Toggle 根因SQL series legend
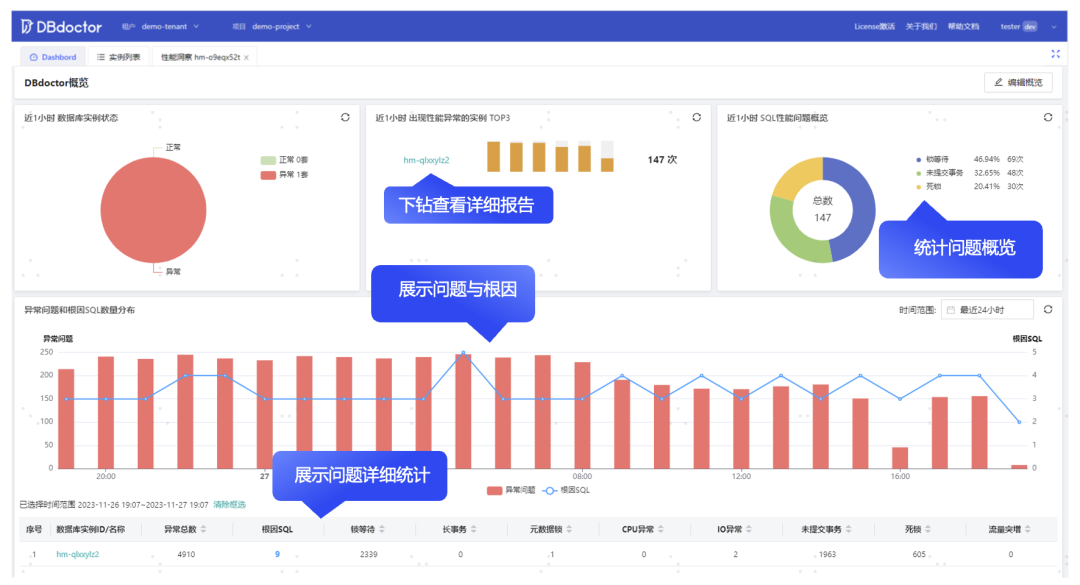Viewport: 1080px width, 585px height. click(x=566, y=491)
